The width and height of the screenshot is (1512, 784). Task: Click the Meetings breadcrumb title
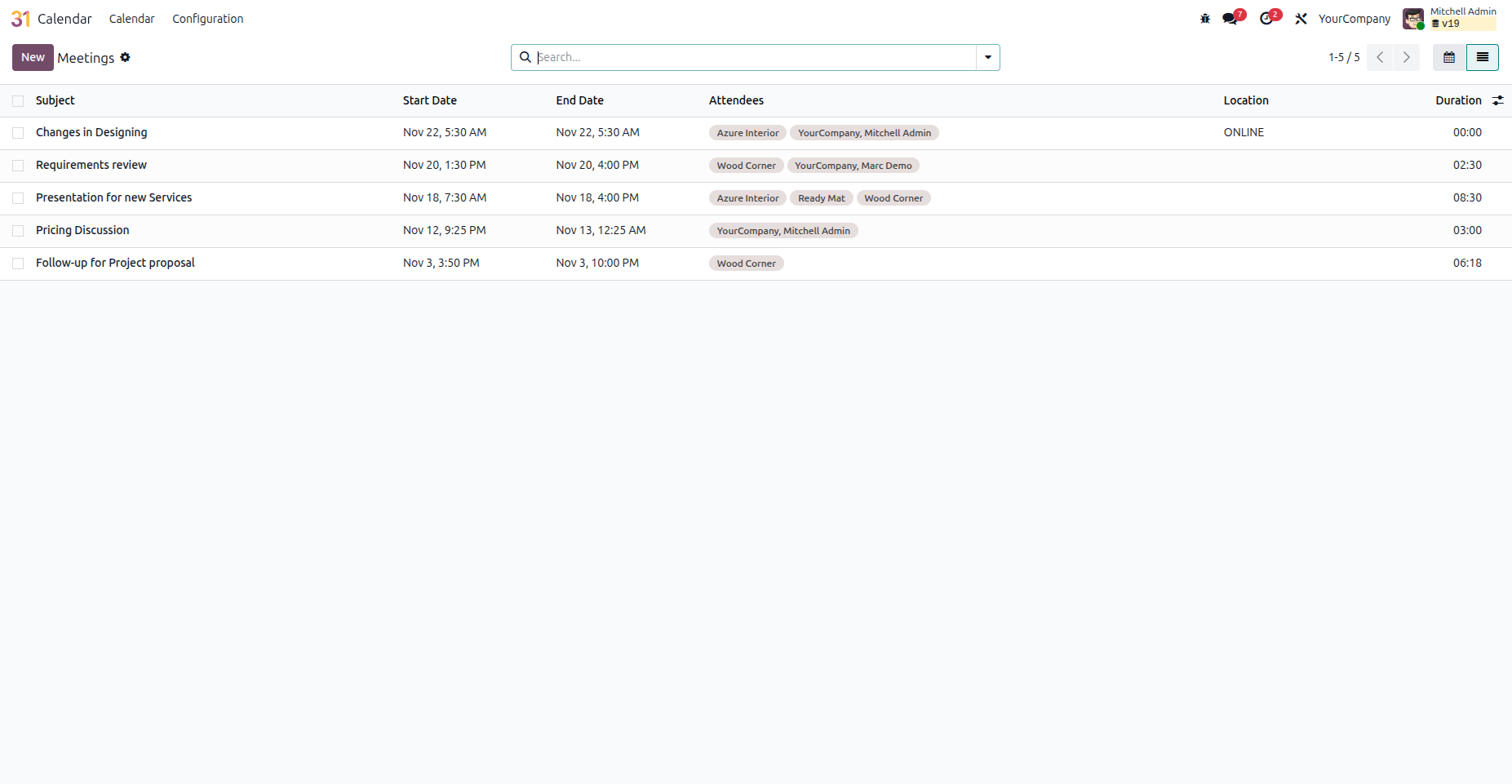(x=86, y=58)
